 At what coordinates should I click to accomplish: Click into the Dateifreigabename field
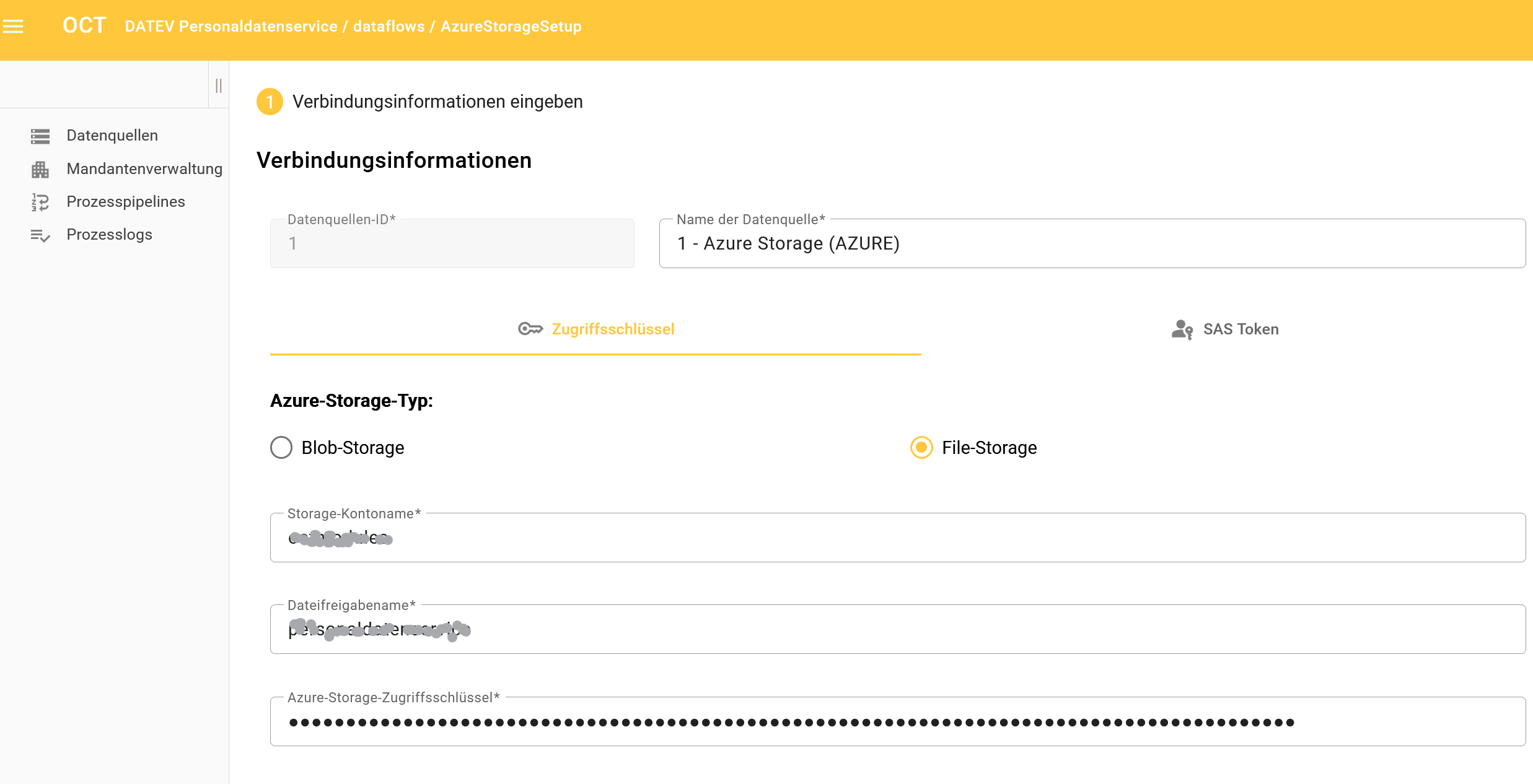897,630
